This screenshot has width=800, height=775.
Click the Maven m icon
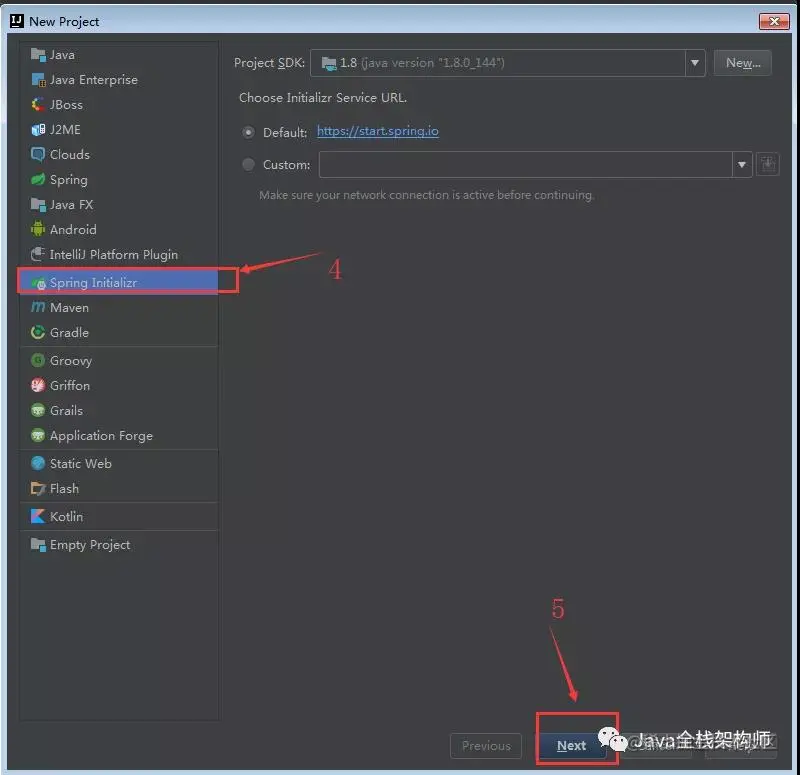(x=38, y=307)
